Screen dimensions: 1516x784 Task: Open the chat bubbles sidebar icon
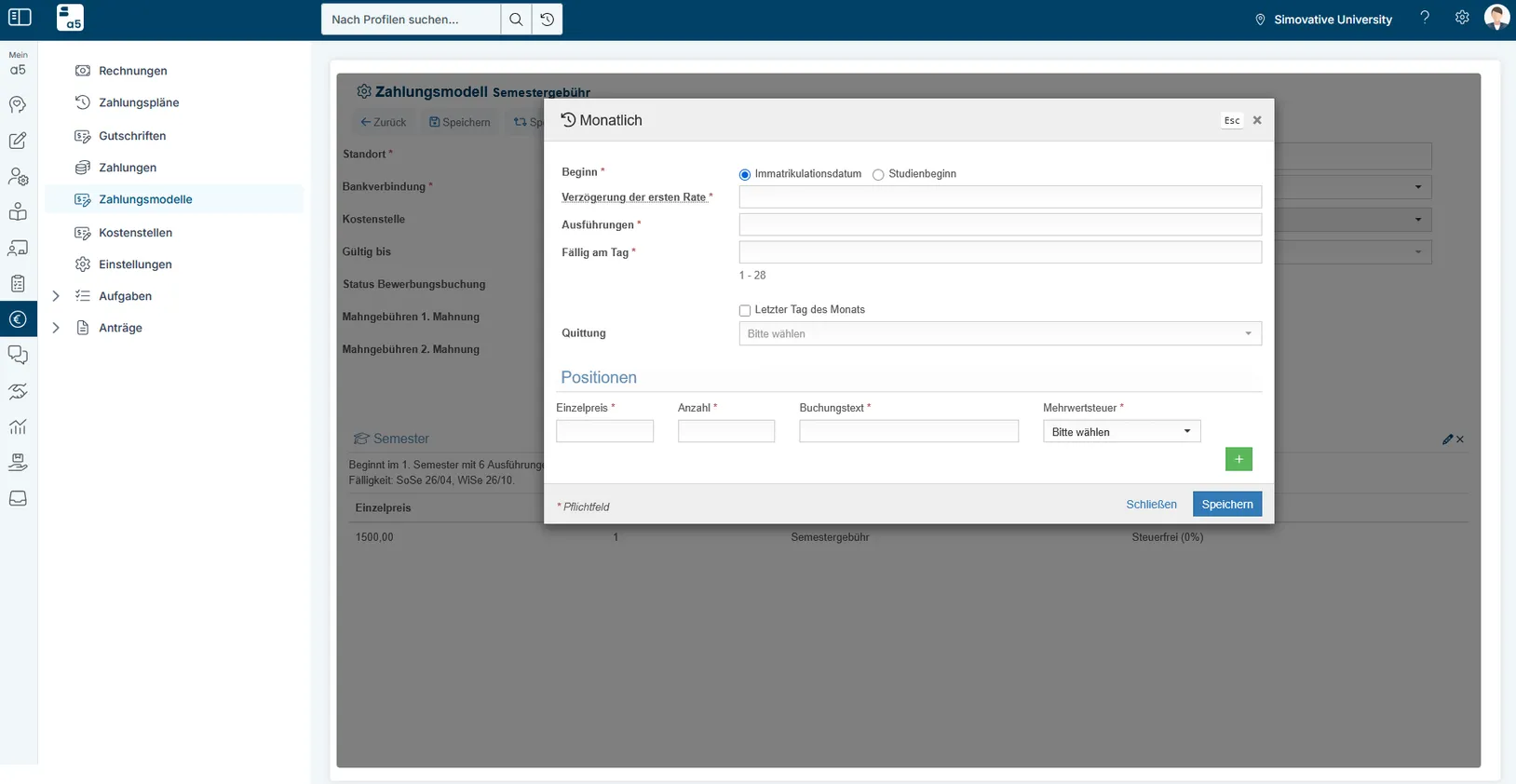[x=18, y=355]
